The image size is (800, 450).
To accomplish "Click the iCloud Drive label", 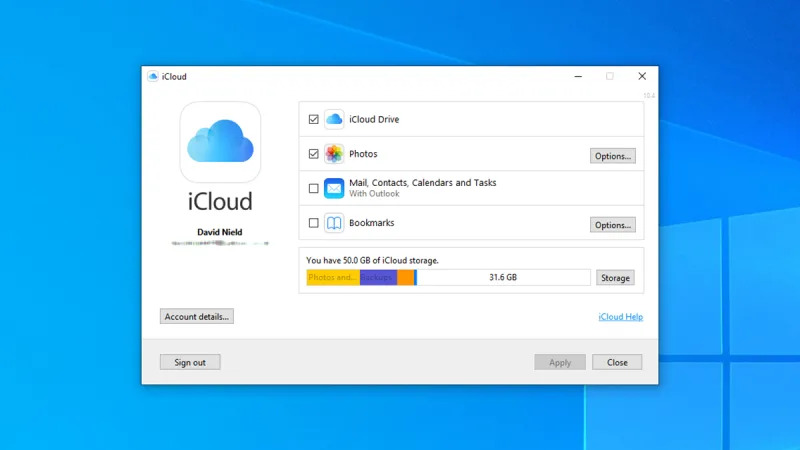I will (374, 119).
